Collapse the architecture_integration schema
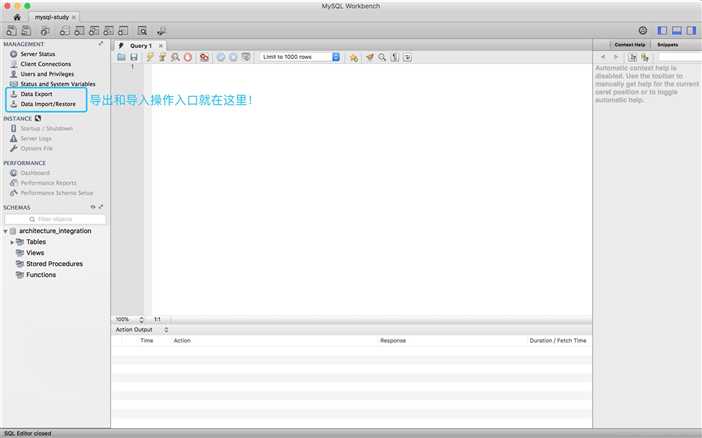Image resolution: width=702 pixels, height=438 pixels. (x=5, y=231)
